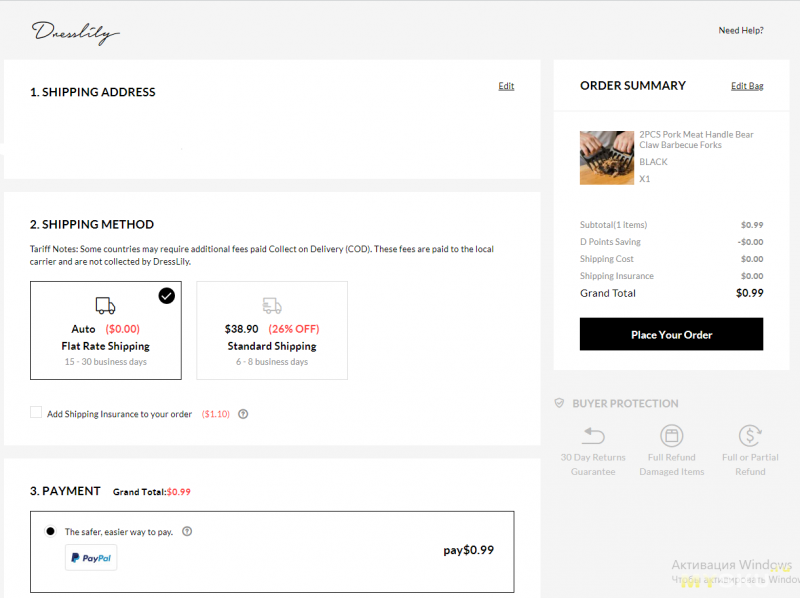This screenshot has width=800, height=598.
Task: Click the Buyer Protection shield icon
Action: (559, 403)
